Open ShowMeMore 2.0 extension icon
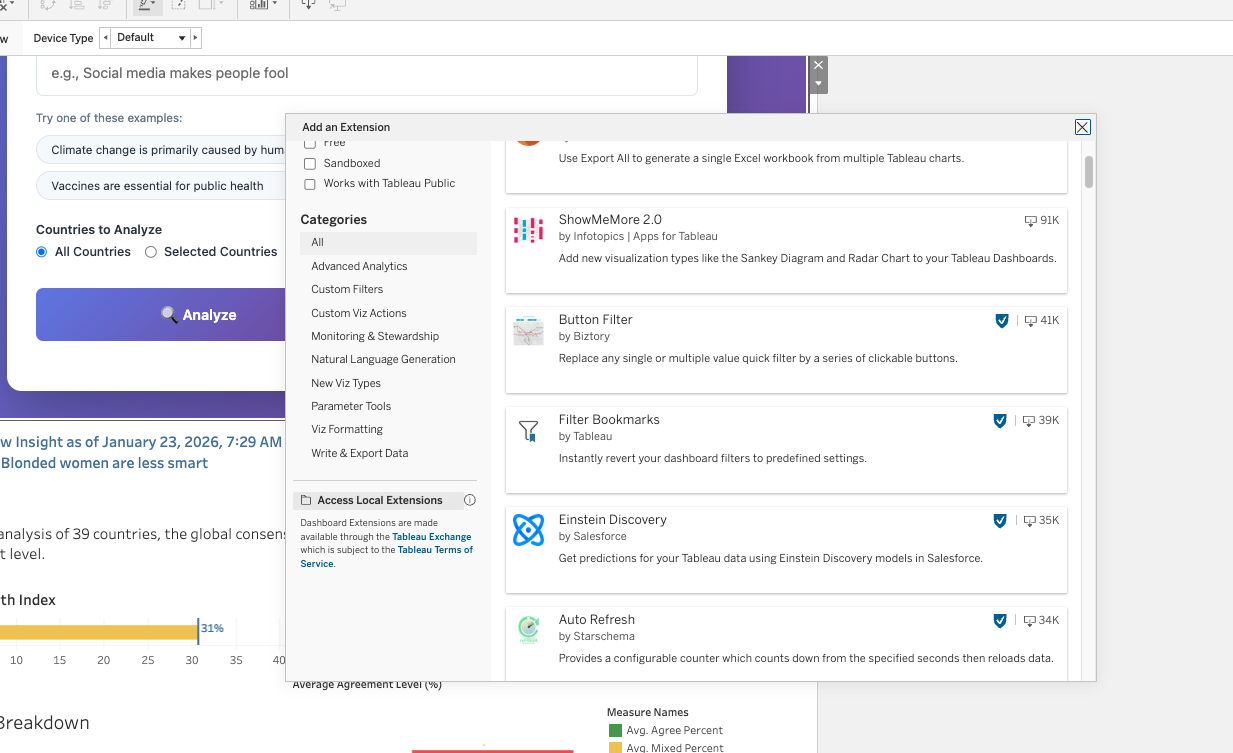1233x753 pixels. pos(528,229)
